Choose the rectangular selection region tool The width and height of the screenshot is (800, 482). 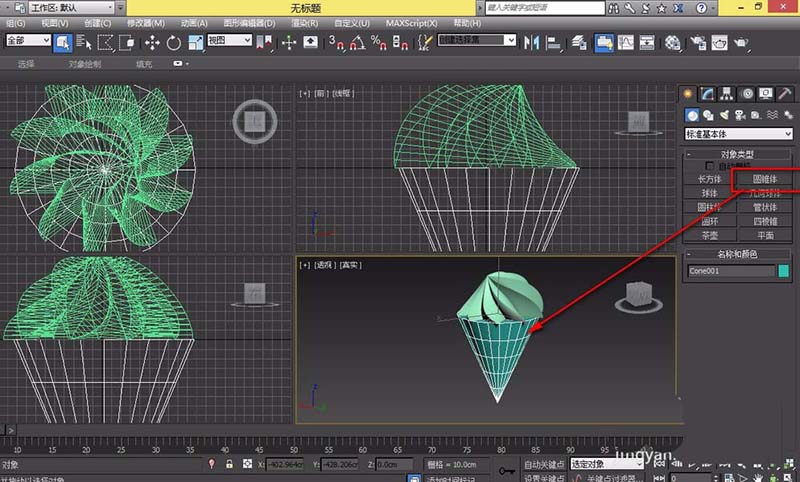pos(105,42)
